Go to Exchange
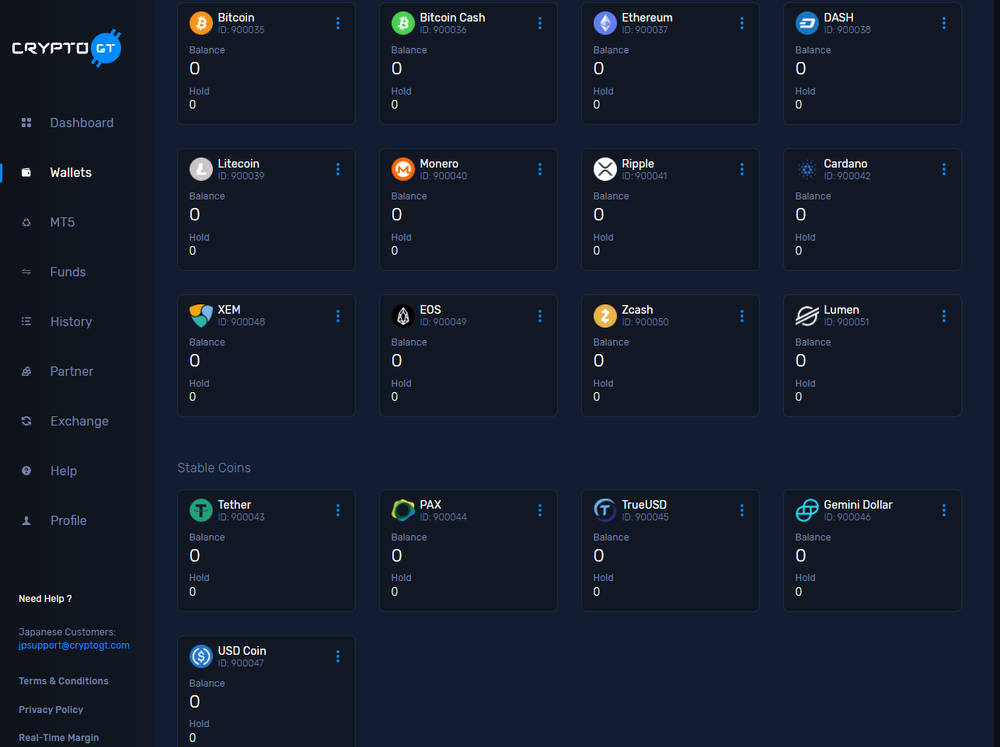Screen dimensions: 1000x747 click(x=79, y=421)
